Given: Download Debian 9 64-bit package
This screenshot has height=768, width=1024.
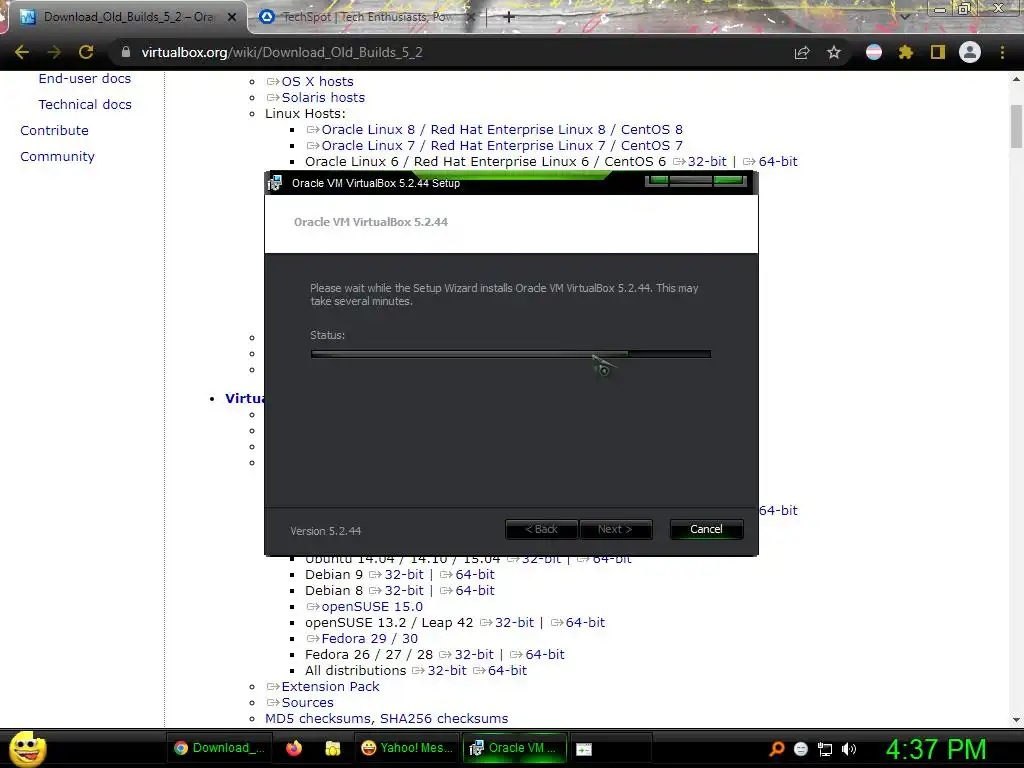Looking at the screenshot, I should coord(475,575).
